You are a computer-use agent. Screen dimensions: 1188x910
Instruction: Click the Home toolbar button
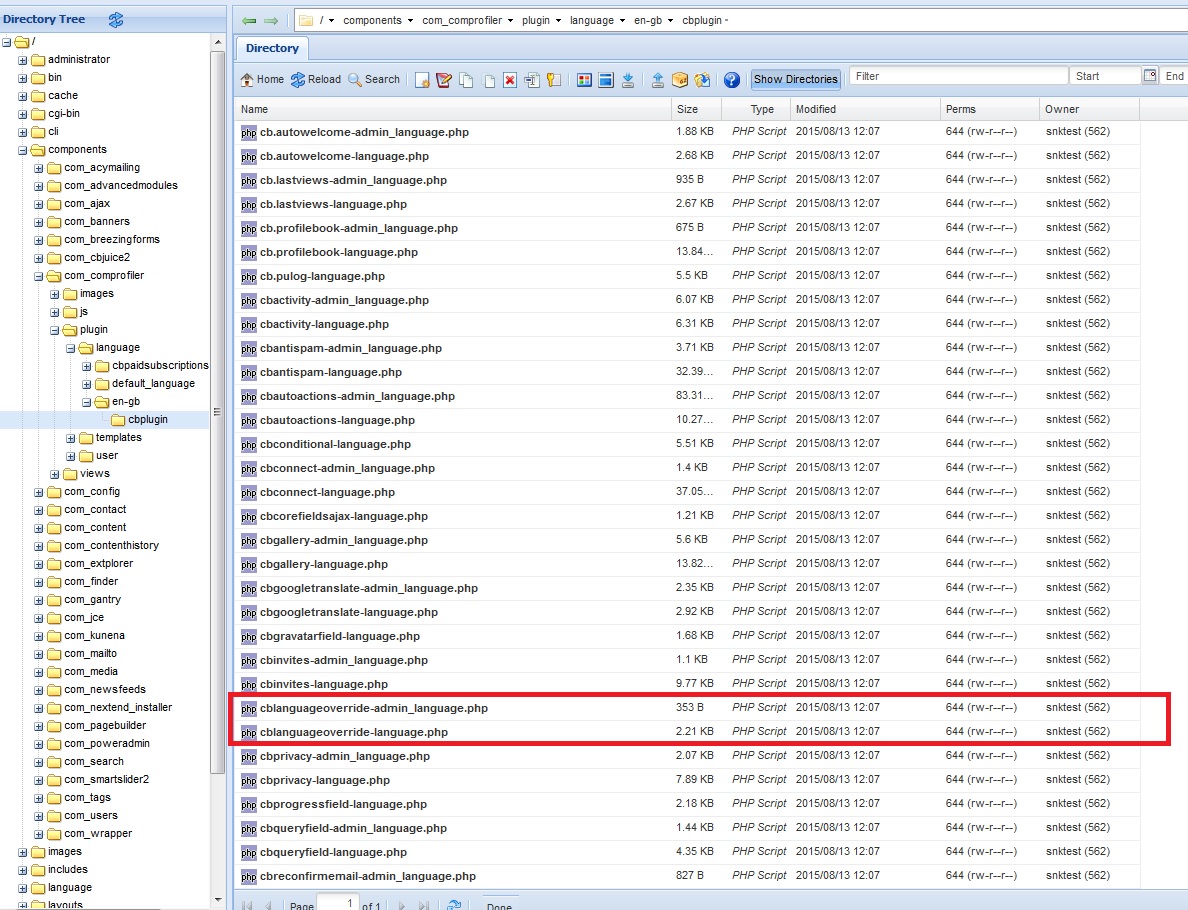[262, 80]
